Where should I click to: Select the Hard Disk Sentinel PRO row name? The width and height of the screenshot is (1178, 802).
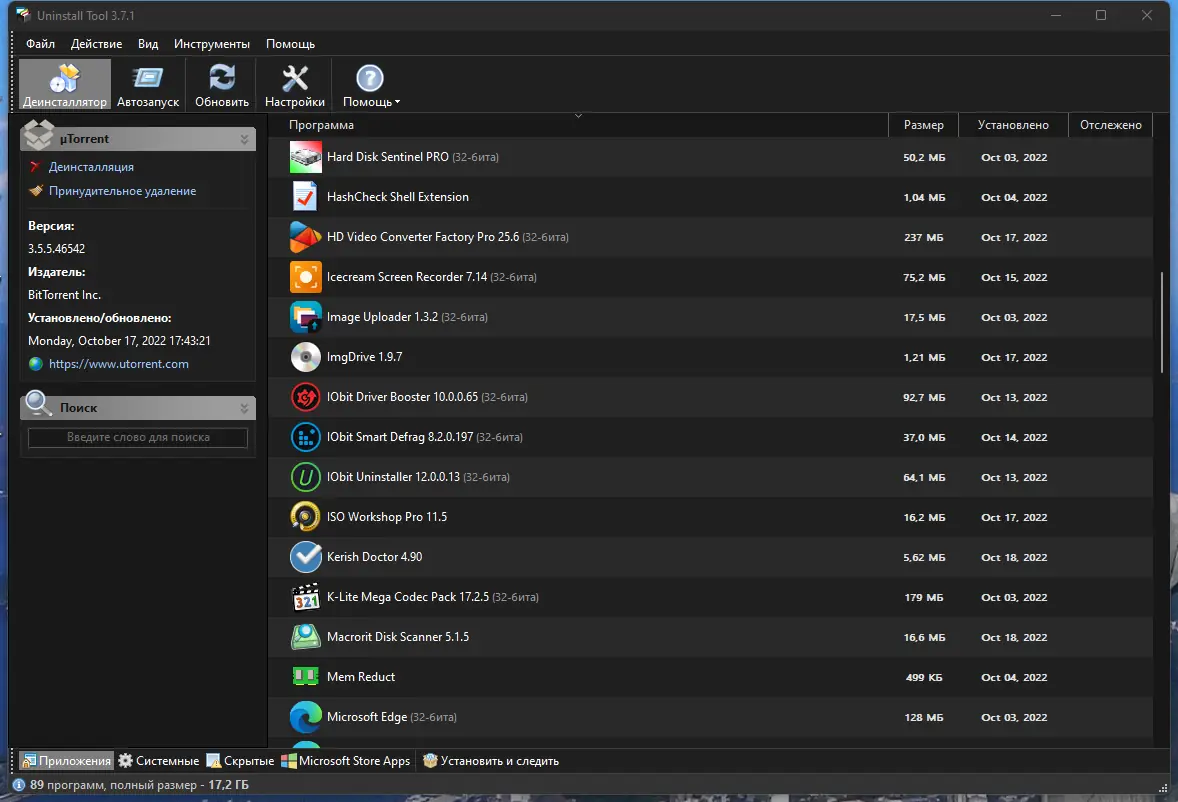pyautogui.click(x=412, y=157)
